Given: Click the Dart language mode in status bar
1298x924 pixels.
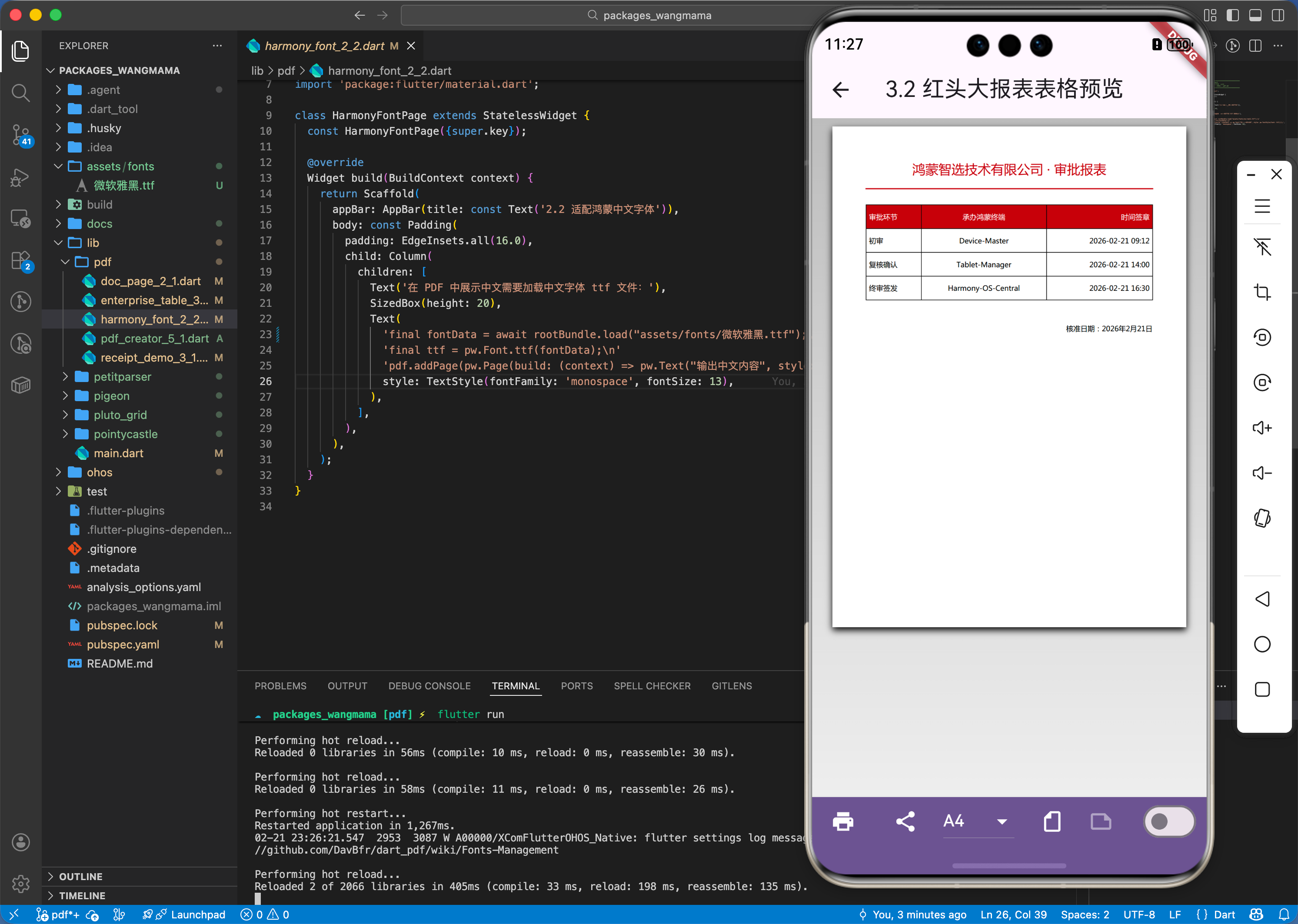Looking at the screenshot, I should [1224, 914].
